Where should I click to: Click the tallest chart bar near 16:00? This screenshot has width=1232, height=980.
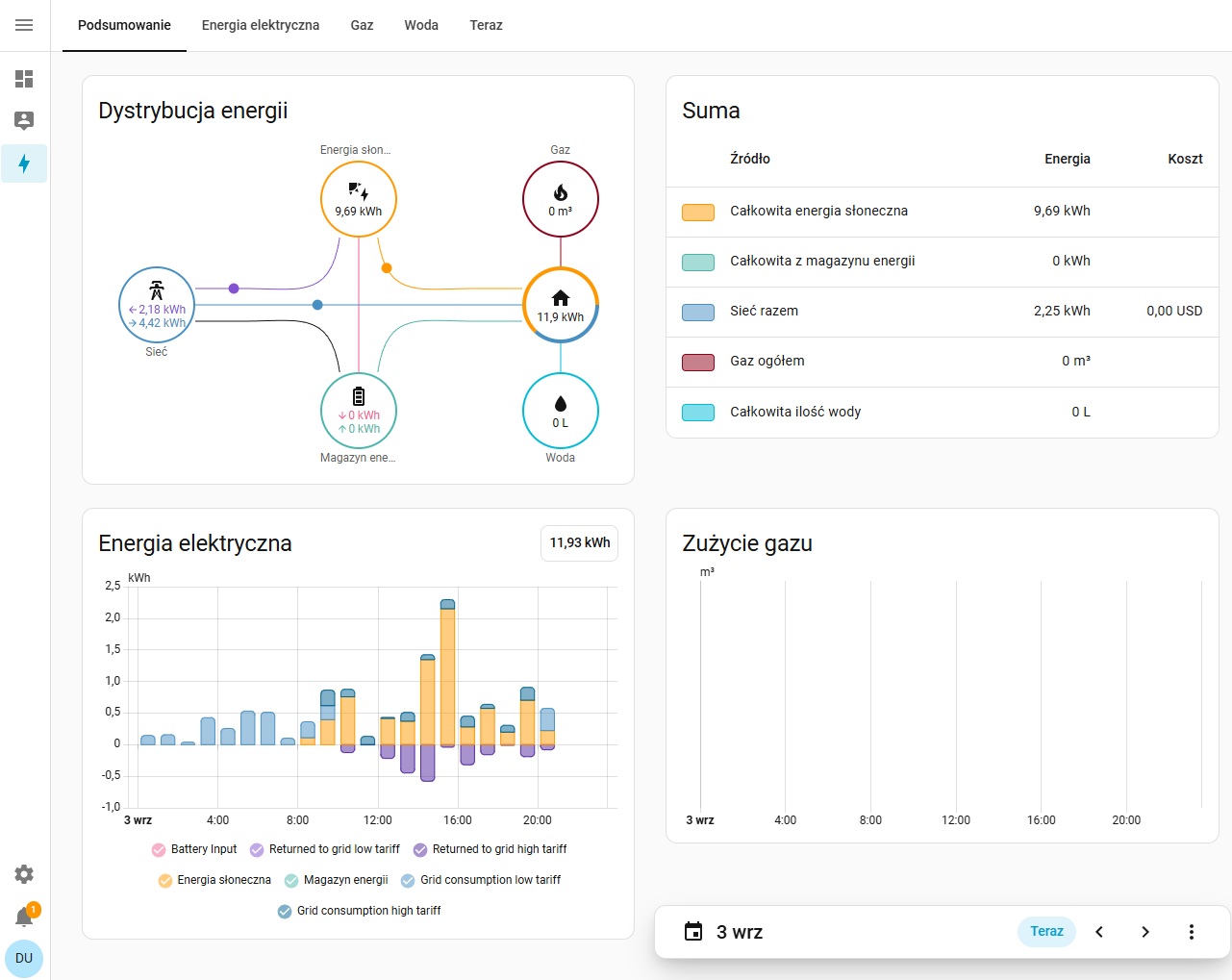coord(447,672)
